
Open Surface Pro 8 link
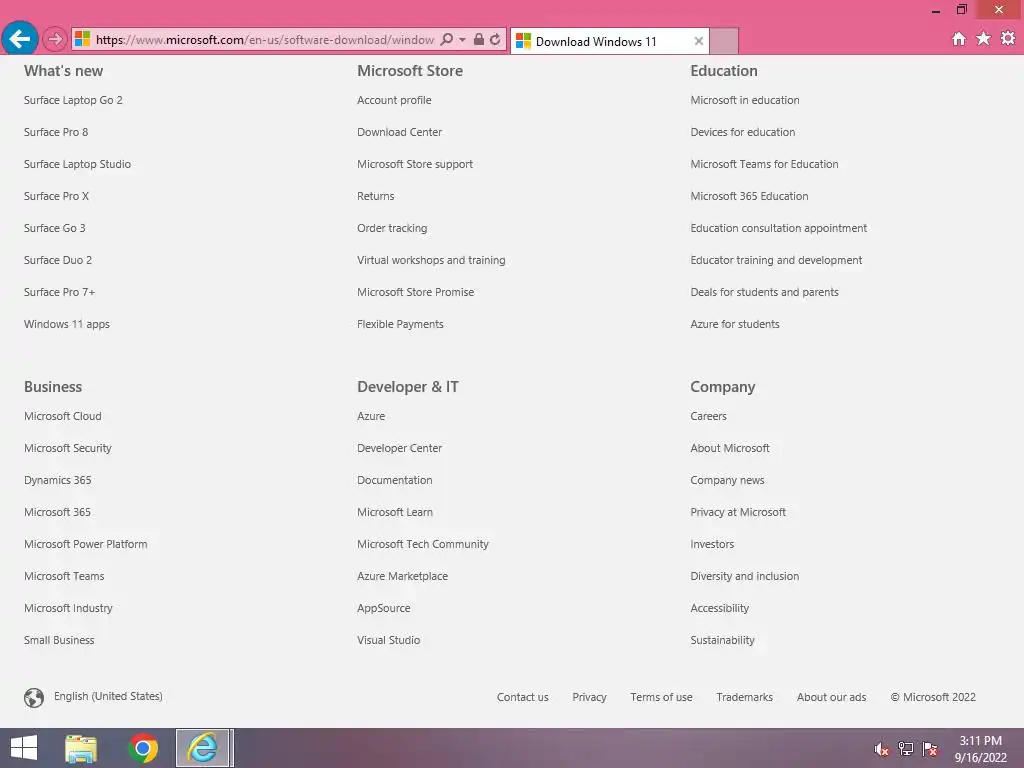(56, 132)
